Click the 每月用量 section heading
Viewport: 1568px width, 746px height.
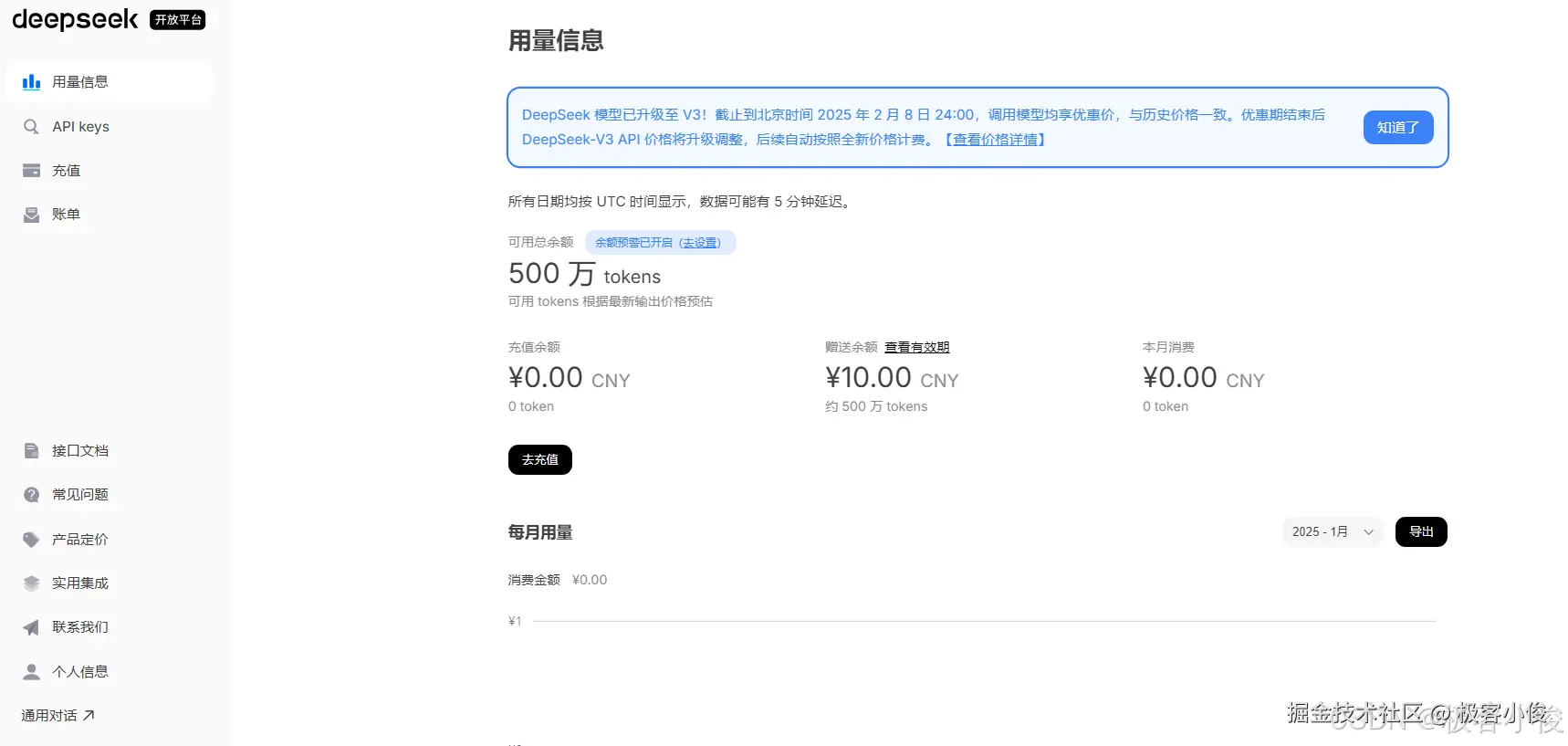click(x=540, y=532)
